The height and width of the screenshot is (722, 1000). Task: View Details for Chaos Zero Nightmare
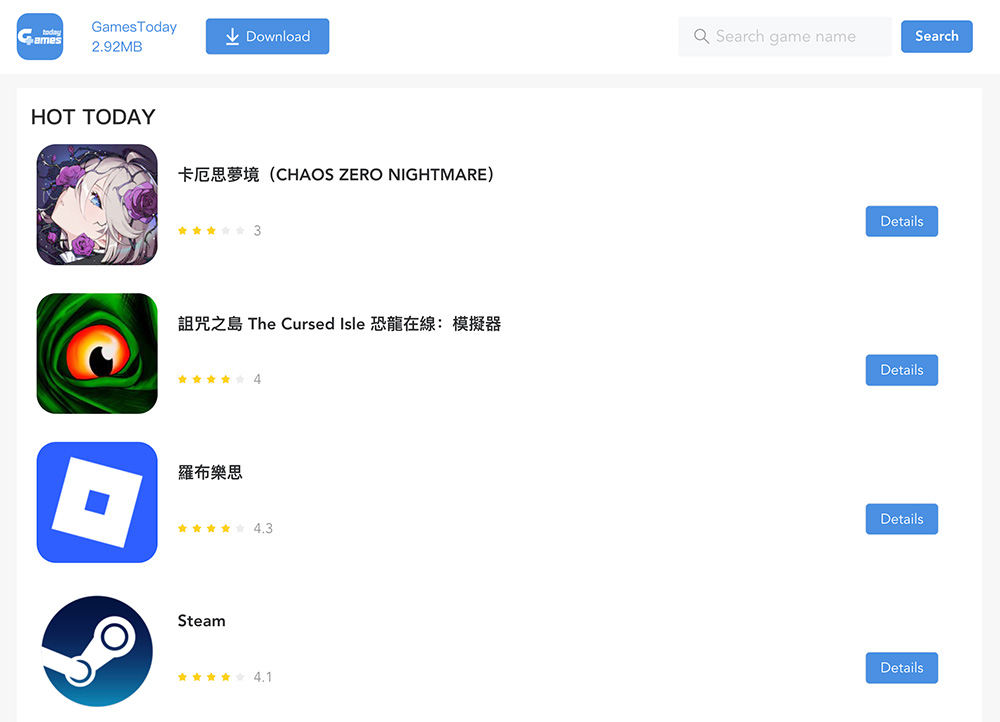click(901, 221)
